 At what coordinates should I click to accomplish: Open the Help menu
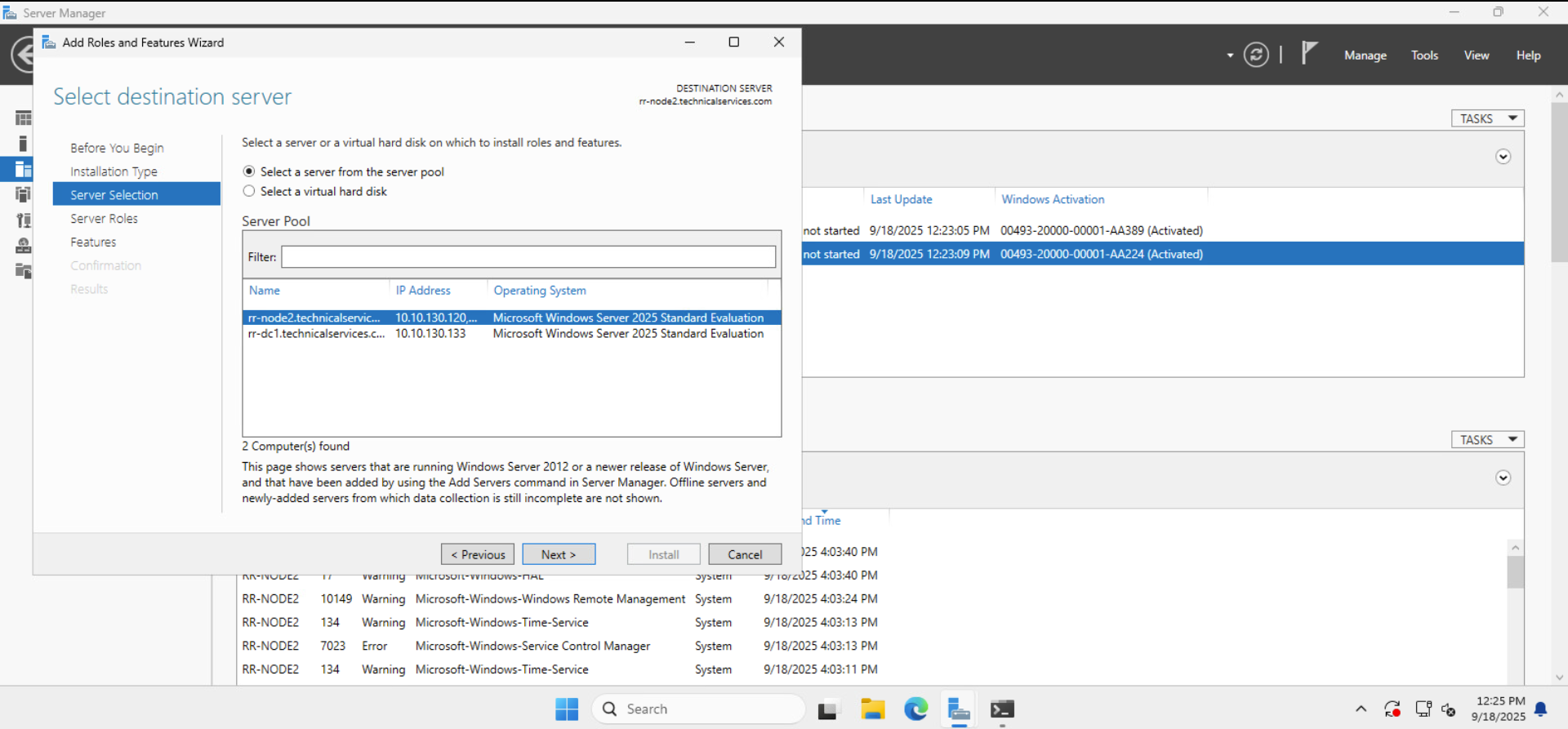[x=1529, y=56]
